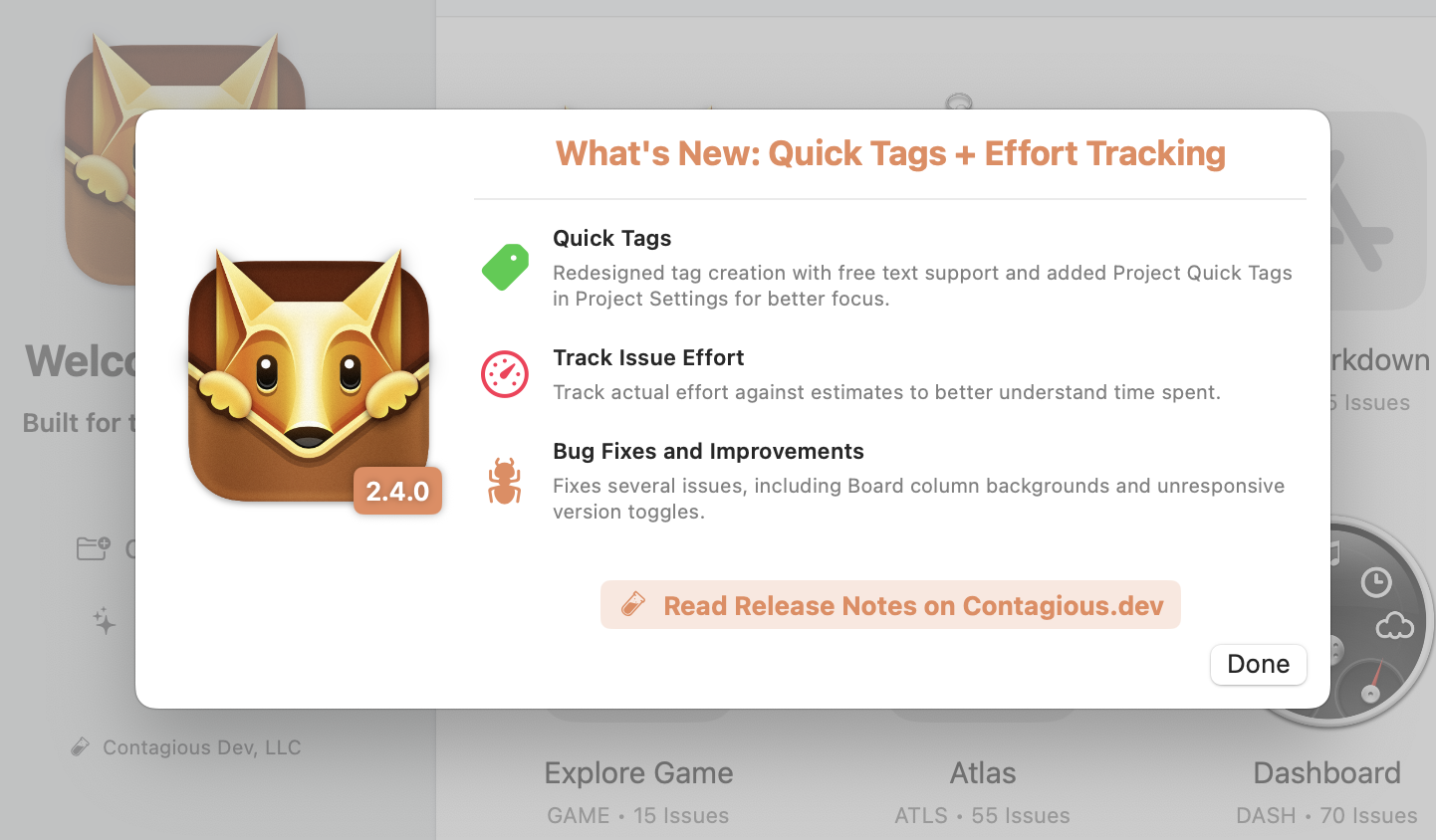
Task: Click the folder-plus icon in the welcome sidebar
Action: pos(94,548)
